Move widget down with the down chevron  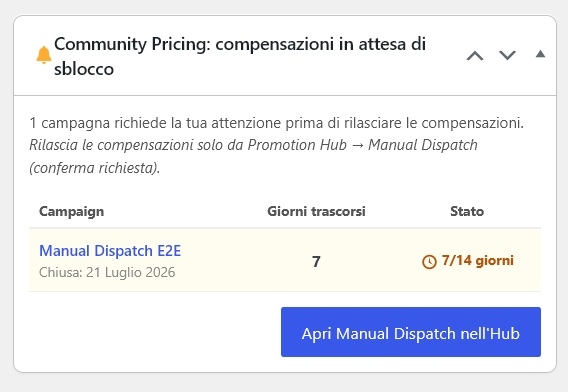507,55
